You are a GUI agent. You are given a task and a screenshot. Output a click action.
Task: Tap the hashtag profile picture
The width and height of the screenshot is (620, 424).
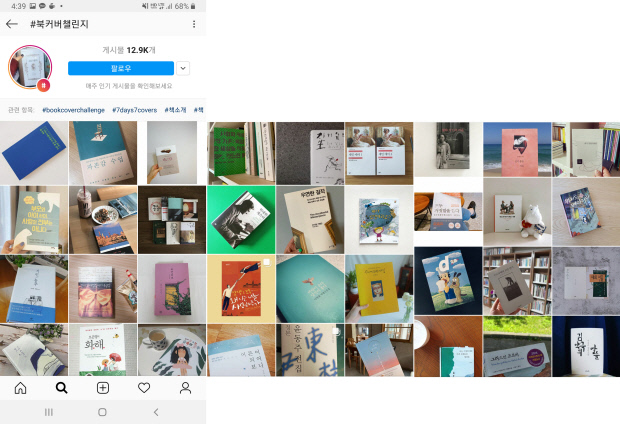(30, 66)
